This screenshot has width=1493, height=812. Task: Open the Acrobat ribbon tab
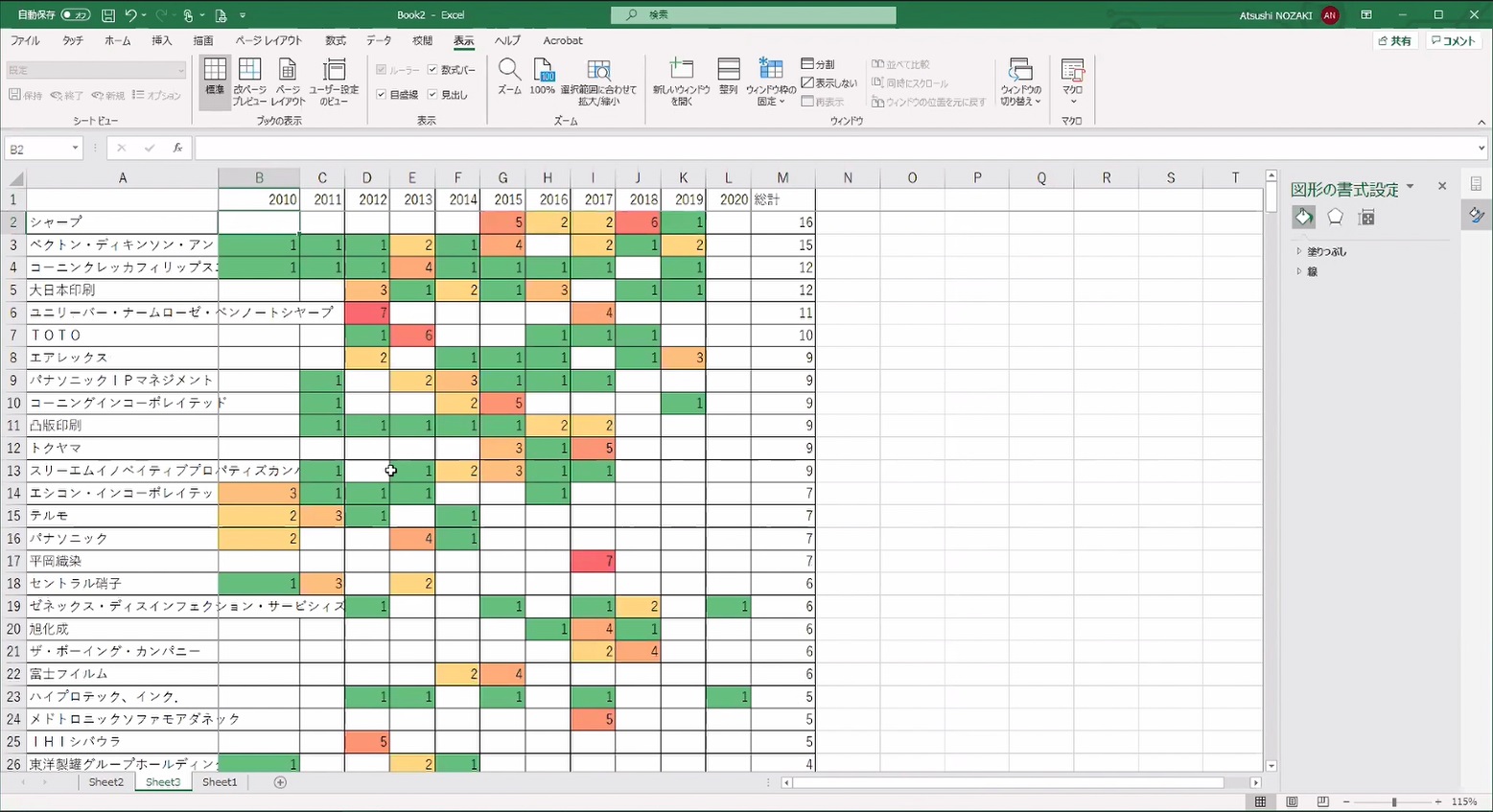point(563,40)
